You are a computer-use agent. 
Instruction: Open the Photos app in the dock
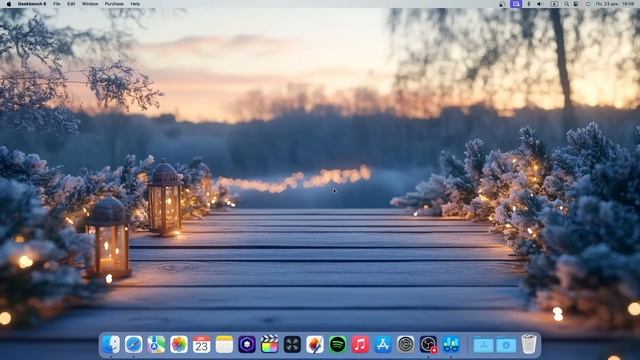[179, 344]
